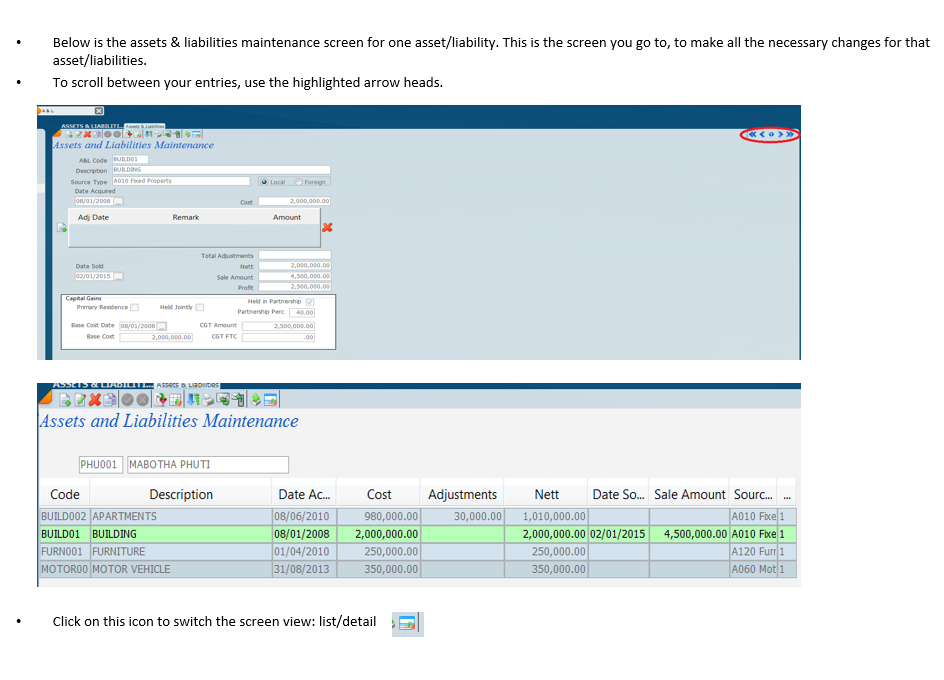Open date picker beside Base Cost Date
This screenshot has width=944, height=680.
pos(160,326)
